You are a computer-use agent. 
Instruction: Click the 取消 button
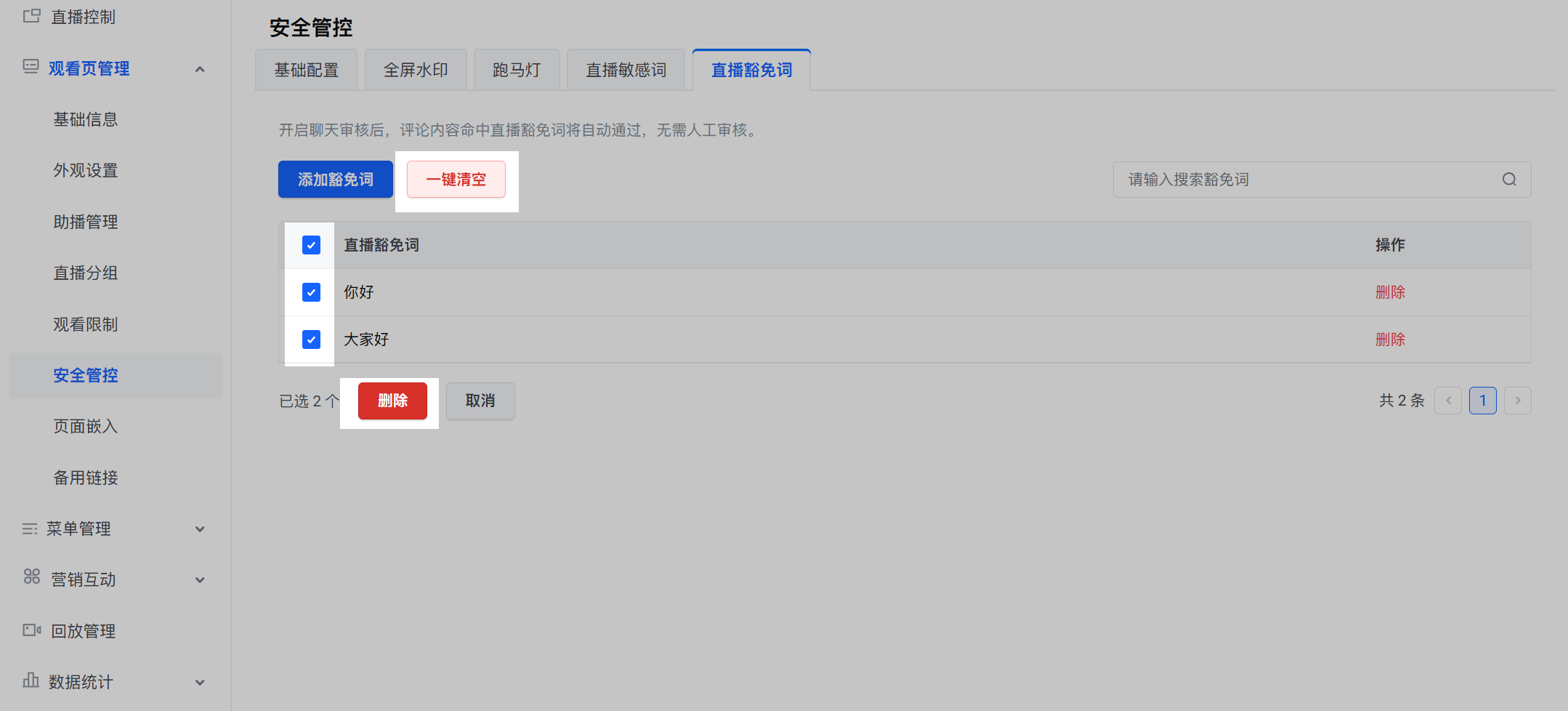pyautogui.click(x=480, y=401)
